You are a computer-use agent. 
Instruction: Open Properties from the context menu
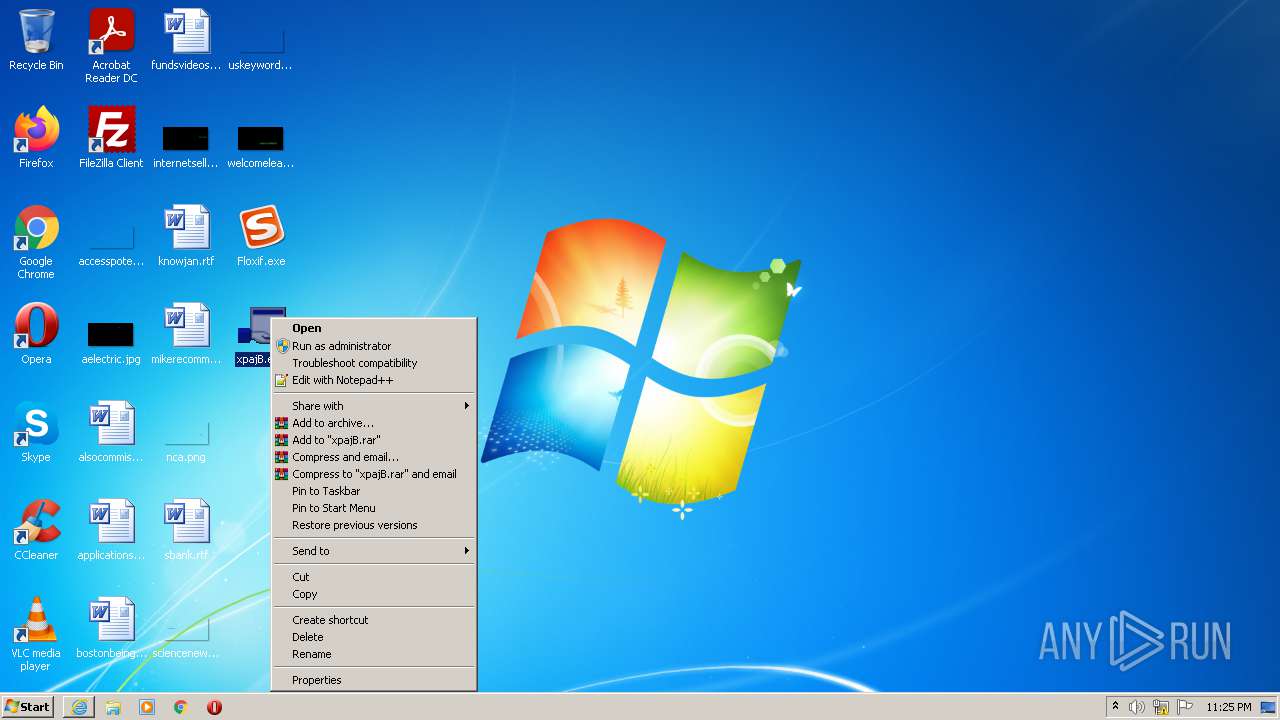coord(374,680)
